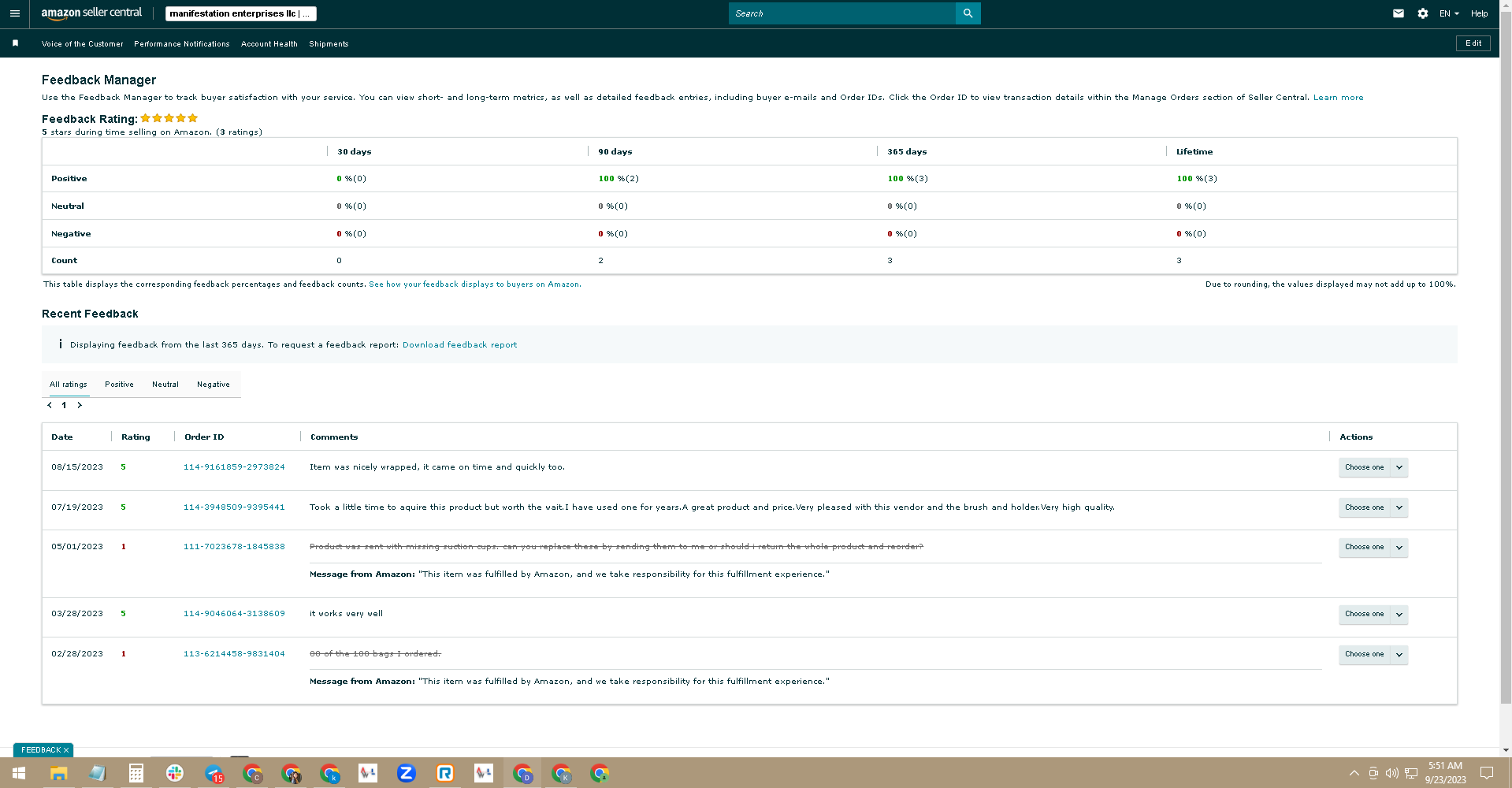Image resolution: width=1512 pixels, height=788 pixels.
Task: Go to the previous feedback page arrow
Action: 50,405
